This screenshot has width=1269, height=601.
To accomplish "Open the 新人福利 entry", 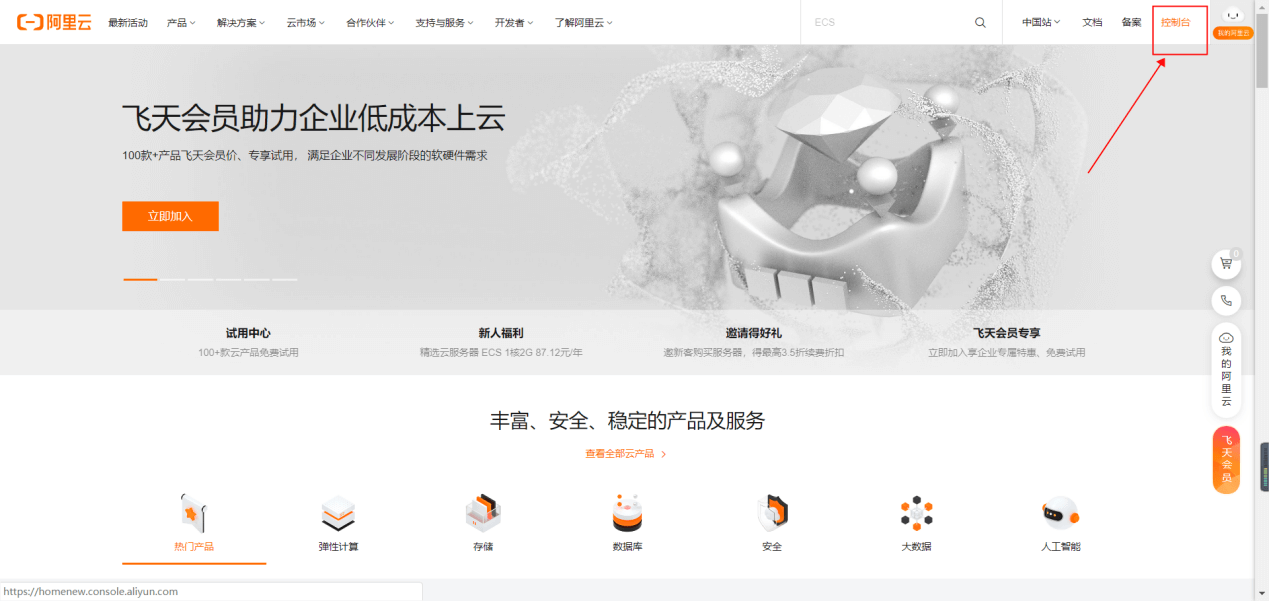I will coord(501,341).
